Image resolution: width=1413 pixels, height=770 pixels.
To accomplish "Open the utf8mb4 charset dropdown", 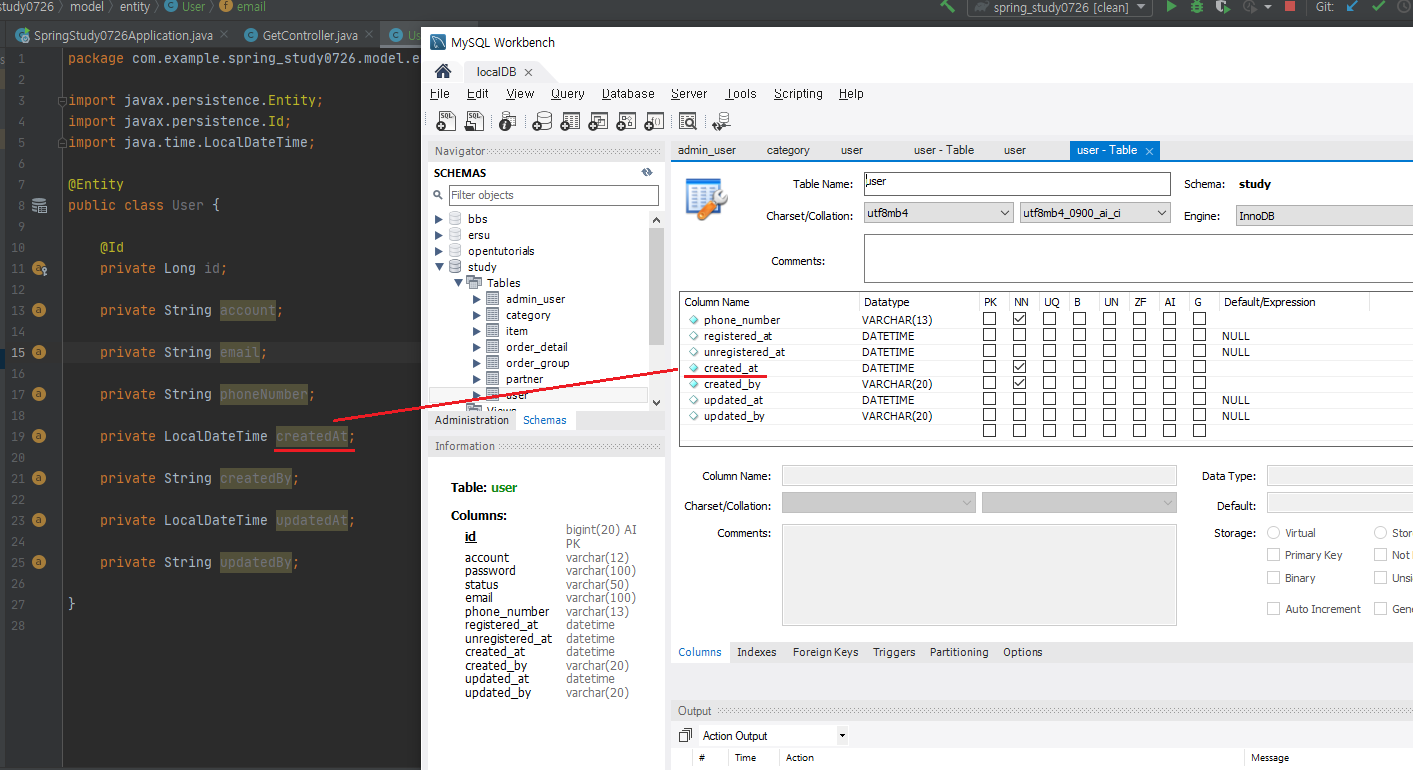I will click(x=939, y=213).
